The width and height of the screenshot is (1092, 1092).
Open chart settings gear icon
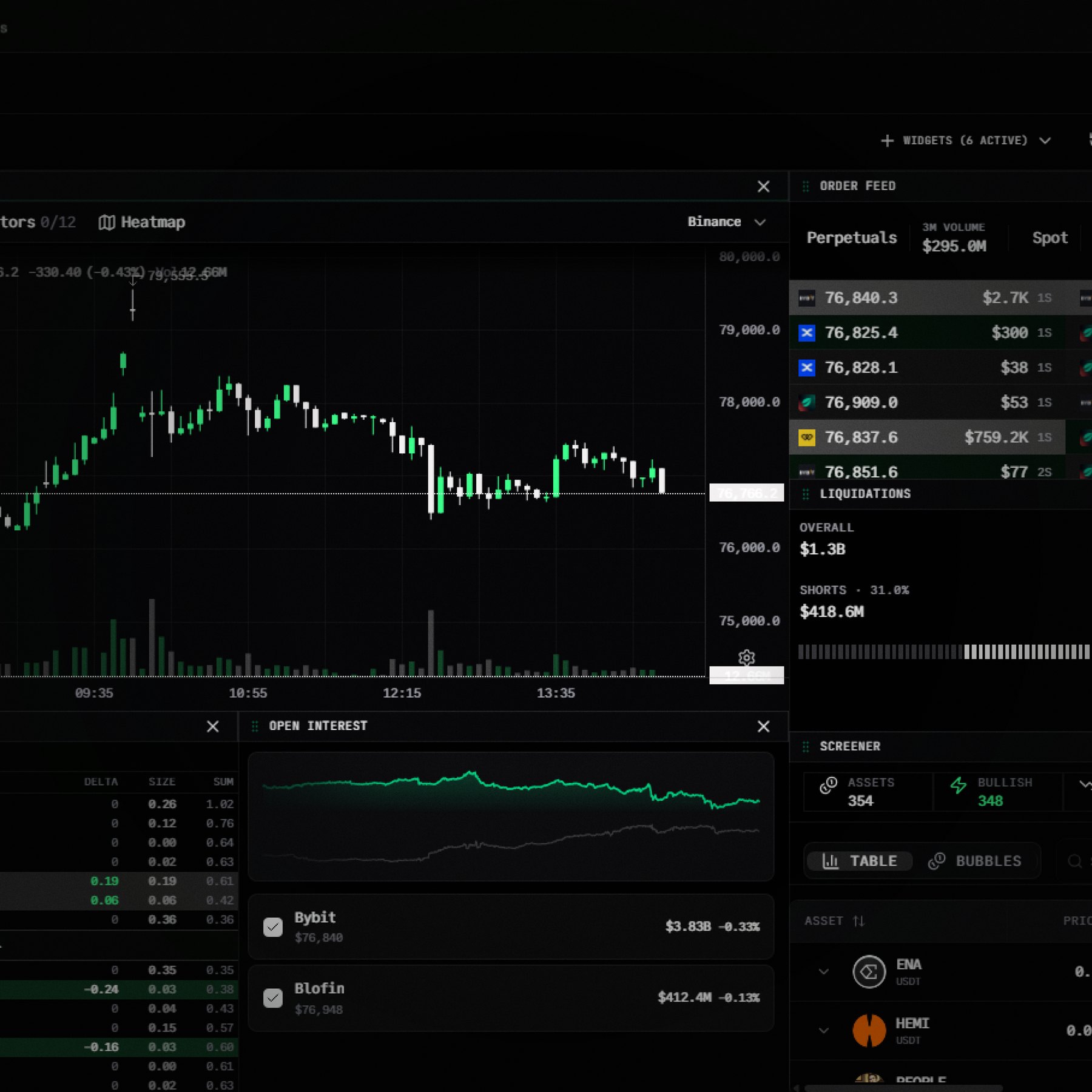[x=747, y=658]
